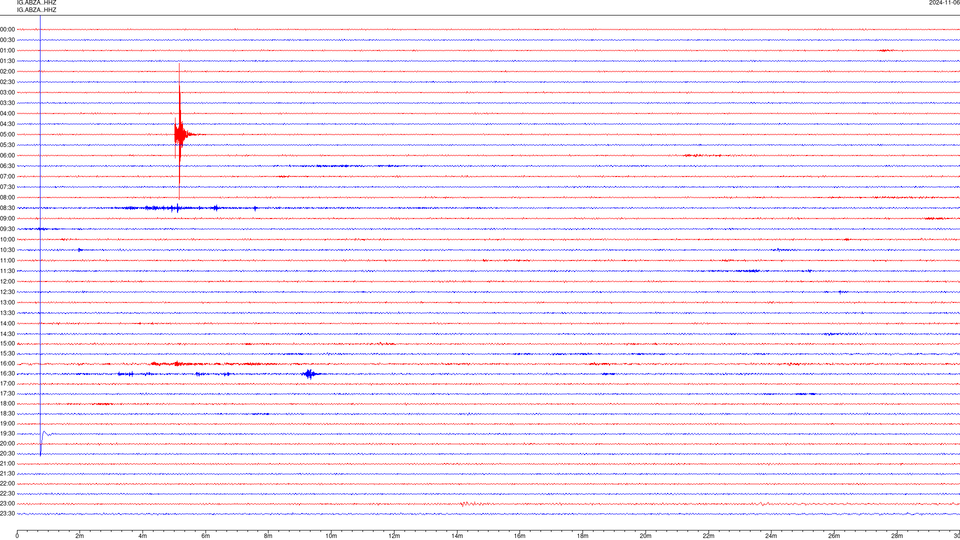960x540 pixels.
Task: Select the 24m axis tick label
Action: pyautogui.click(x=771, y=536)
